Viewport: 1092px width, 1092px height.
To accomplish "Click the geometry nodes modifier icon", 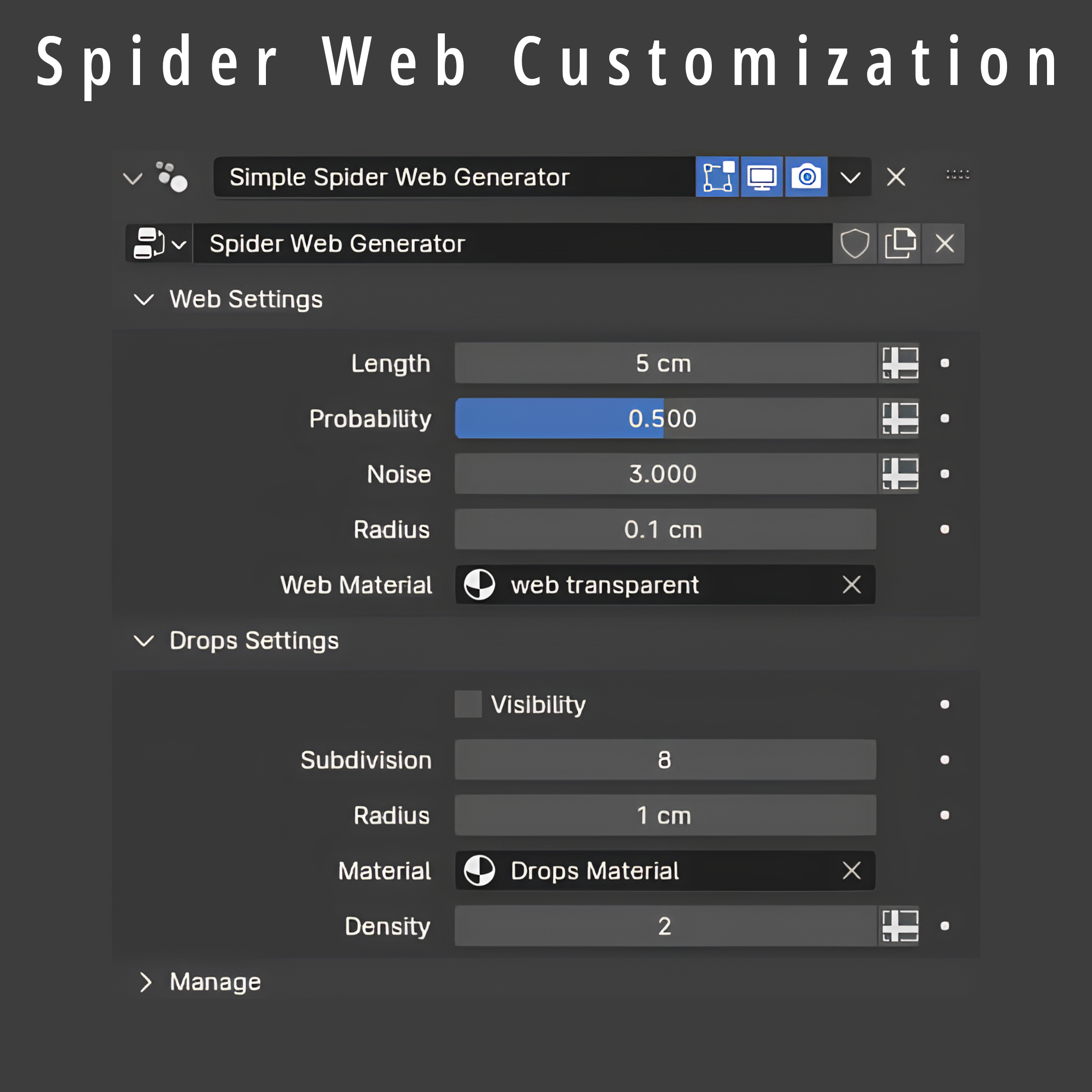I will coord(172,177).
